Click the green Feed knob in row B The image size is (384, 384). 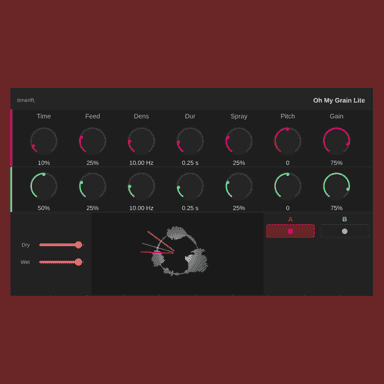pyautogui.click(x=92, y=186)
